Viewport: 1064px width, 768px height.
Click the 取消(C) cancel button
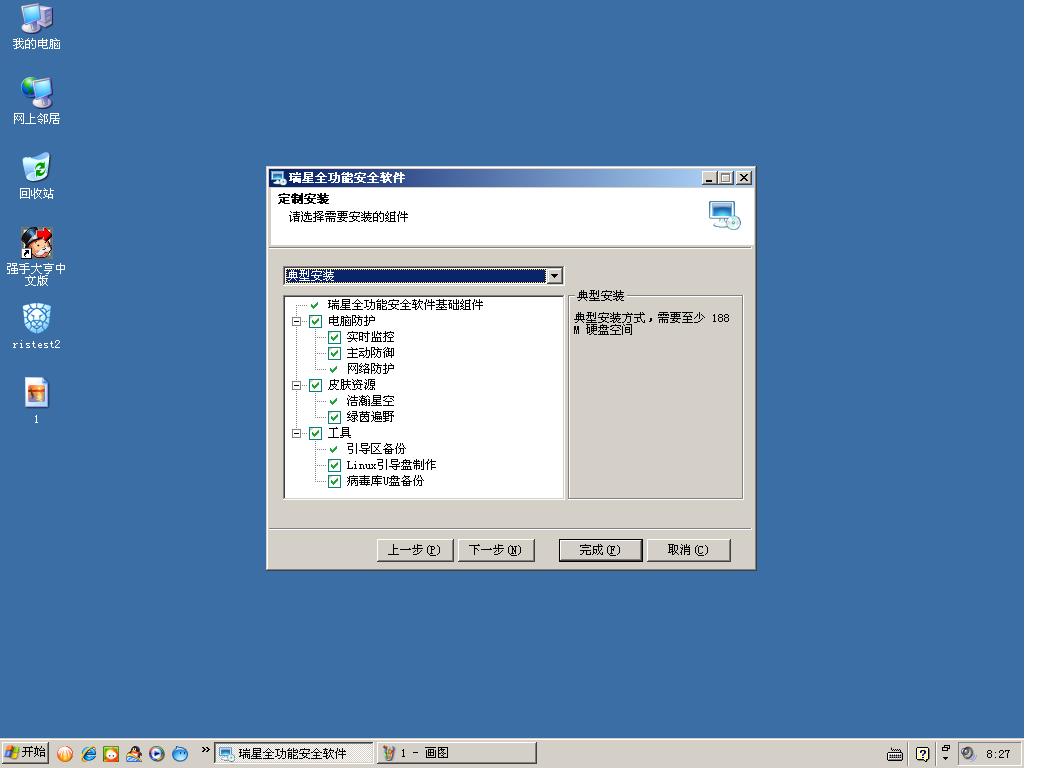(689, 550)
